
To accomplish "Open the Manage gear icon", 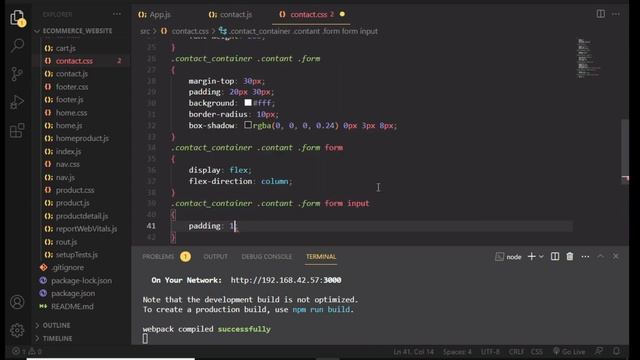I will (x=17, y=330).
